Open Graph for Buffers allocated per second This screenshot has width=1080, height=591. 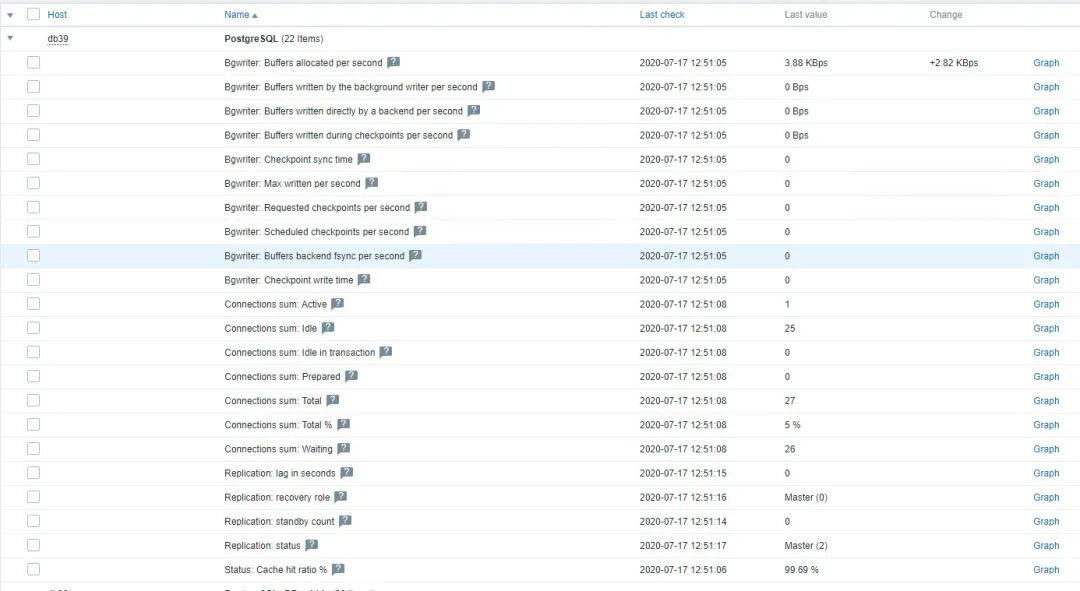1046,63
